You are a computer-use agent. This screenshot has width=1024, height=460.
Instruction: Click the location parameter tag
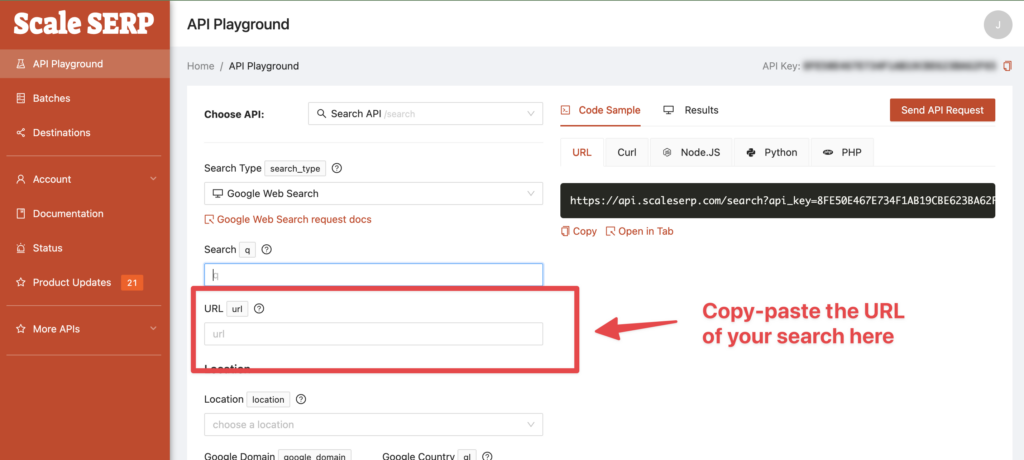tap(268, 399)
